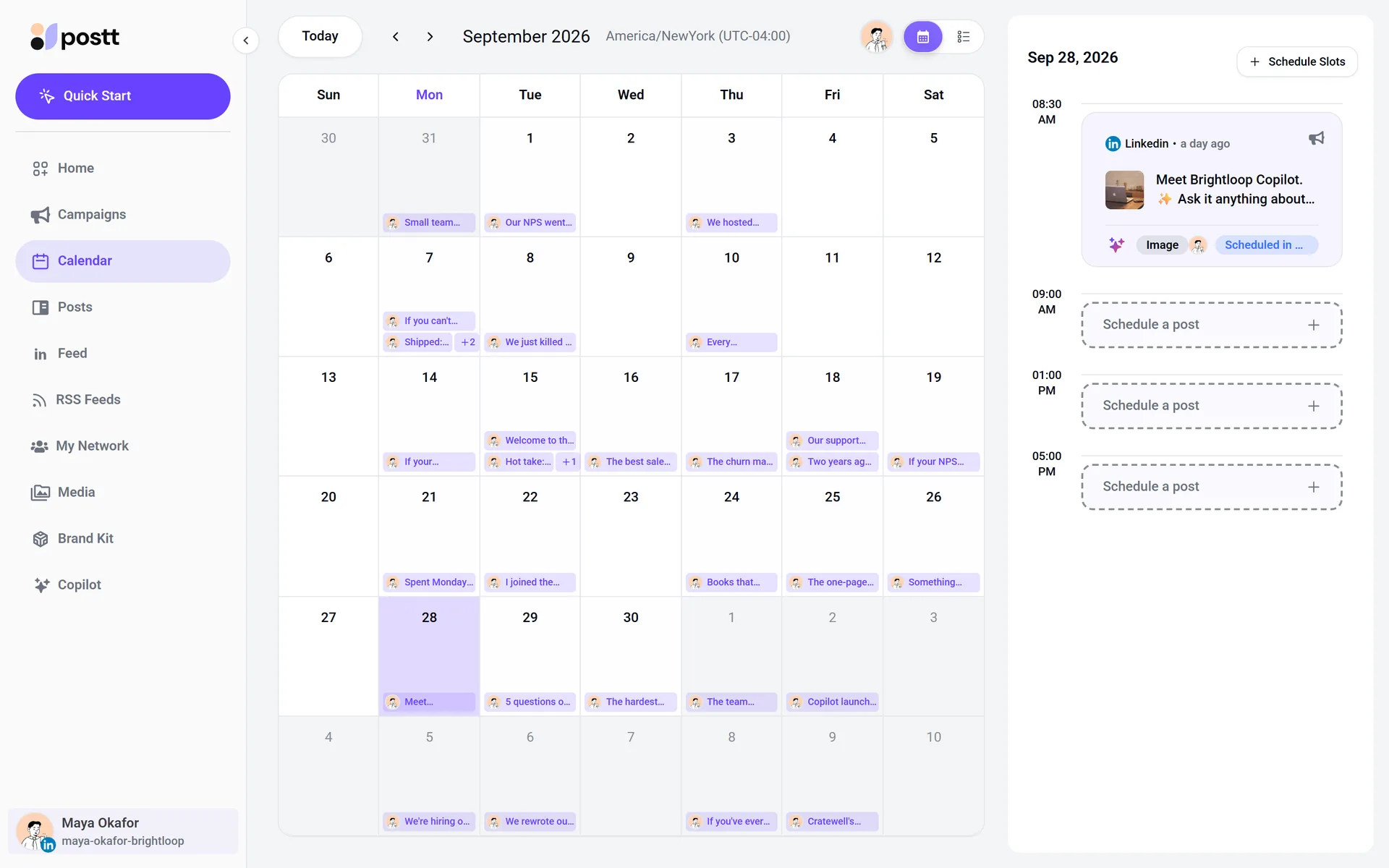Screen dimensions: 1389x868
Task: Add a post at 09:00 AM slot
Action: tap(1211, 325)
